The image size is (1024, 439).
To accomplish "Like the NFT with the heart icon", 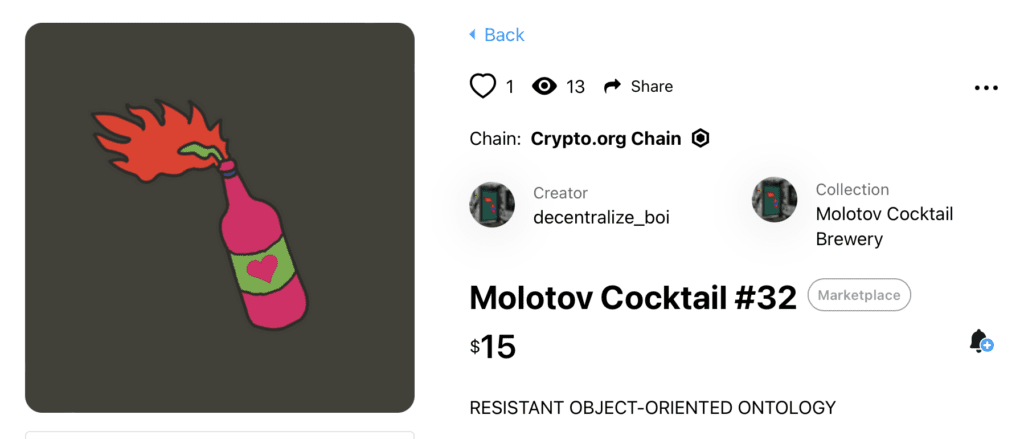I will point(483,86).
